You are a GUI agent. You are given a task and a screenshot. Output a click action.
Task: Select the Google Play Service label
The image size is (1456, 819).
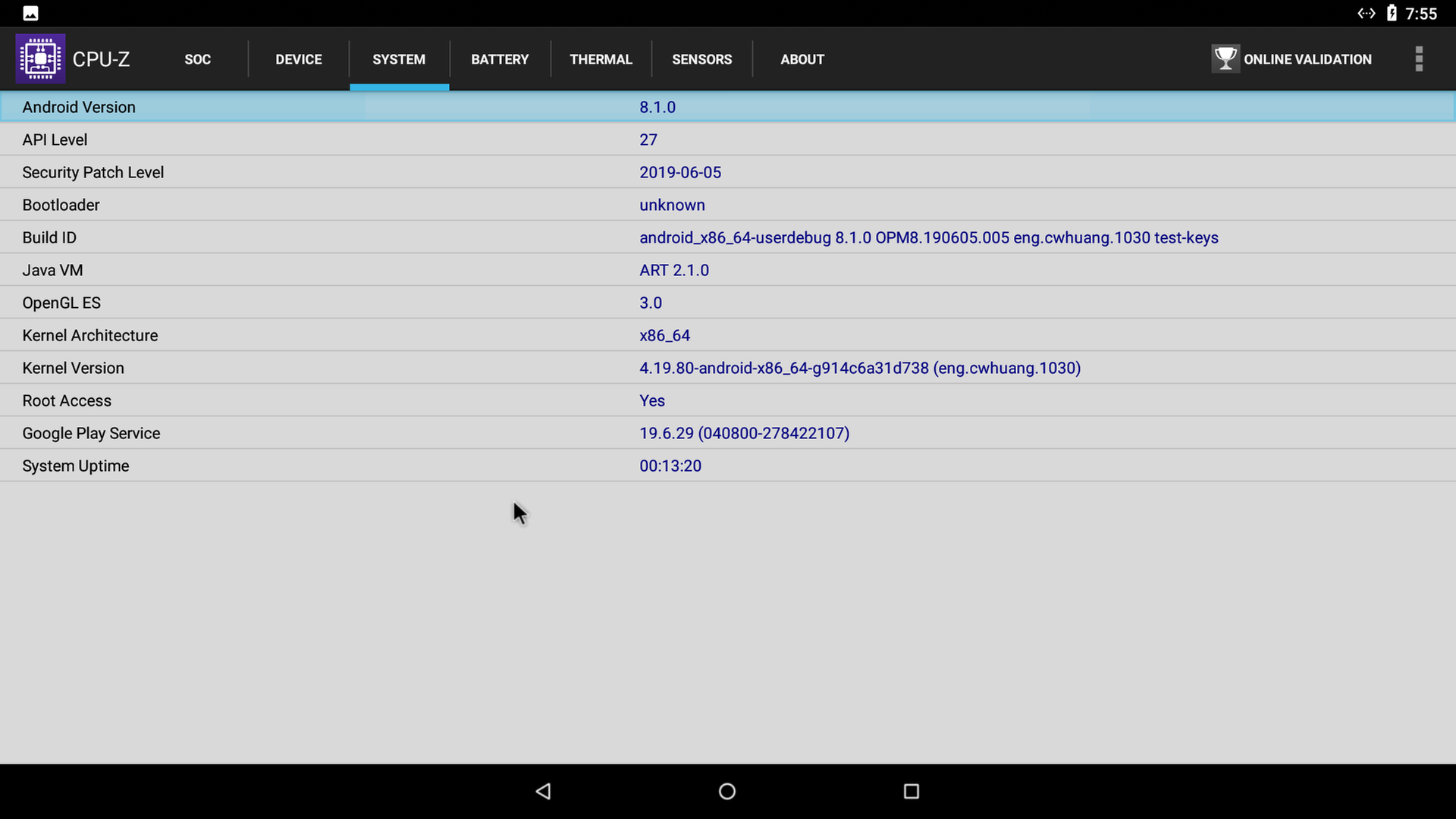point(91,433)
